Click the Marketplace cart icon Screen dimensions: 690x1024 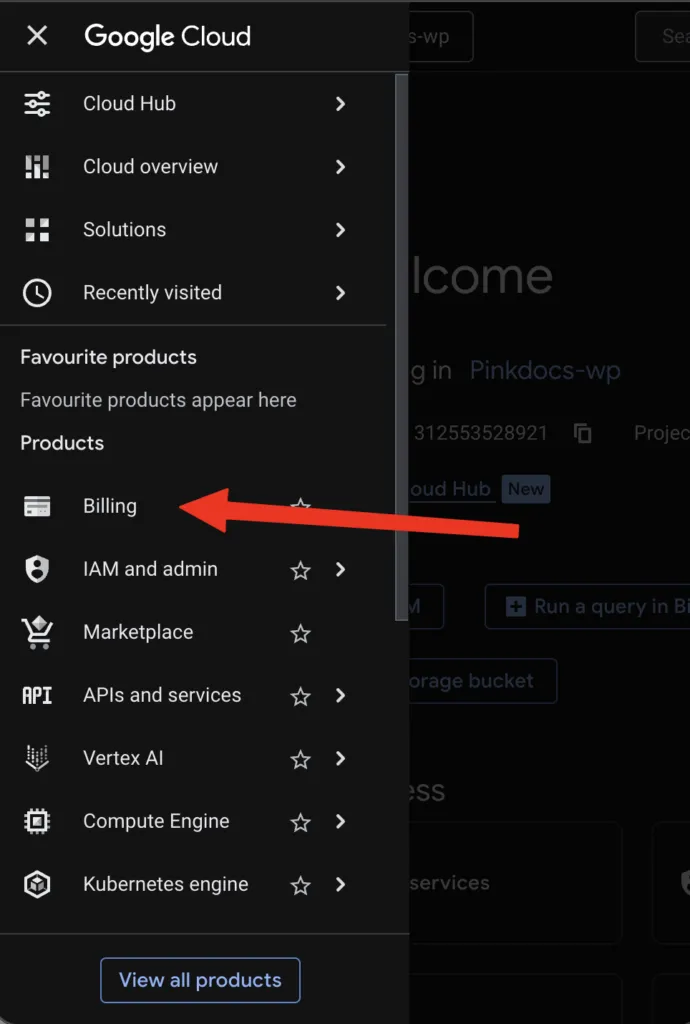pos(37,633)
